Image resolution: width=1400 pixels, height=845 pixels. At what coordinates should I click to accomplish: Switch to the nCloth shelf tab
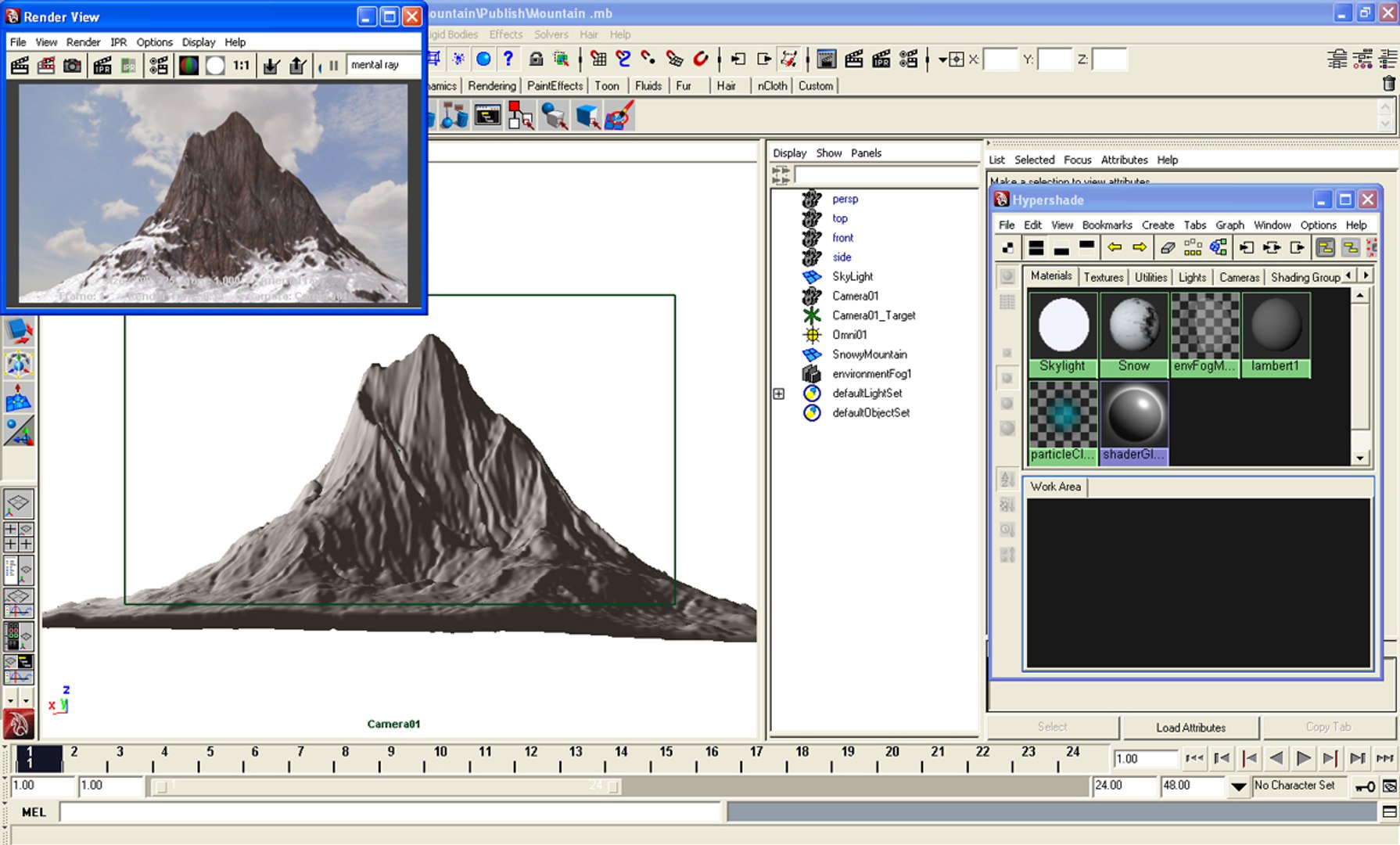pyautogui.click(x=772, y=86)
